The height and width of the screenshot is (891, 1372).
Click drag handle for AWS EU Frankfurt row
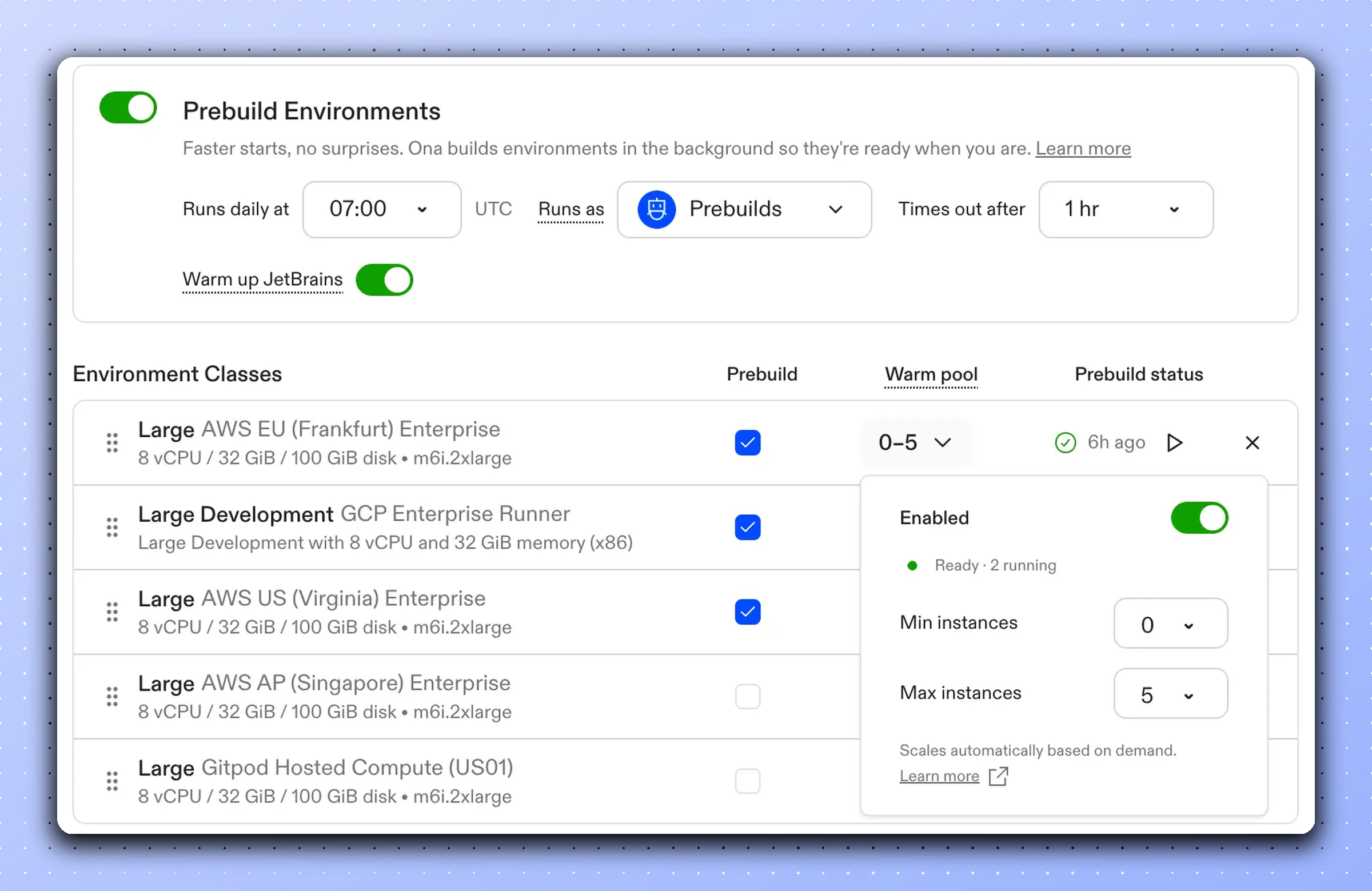click(x=113, y=442)
